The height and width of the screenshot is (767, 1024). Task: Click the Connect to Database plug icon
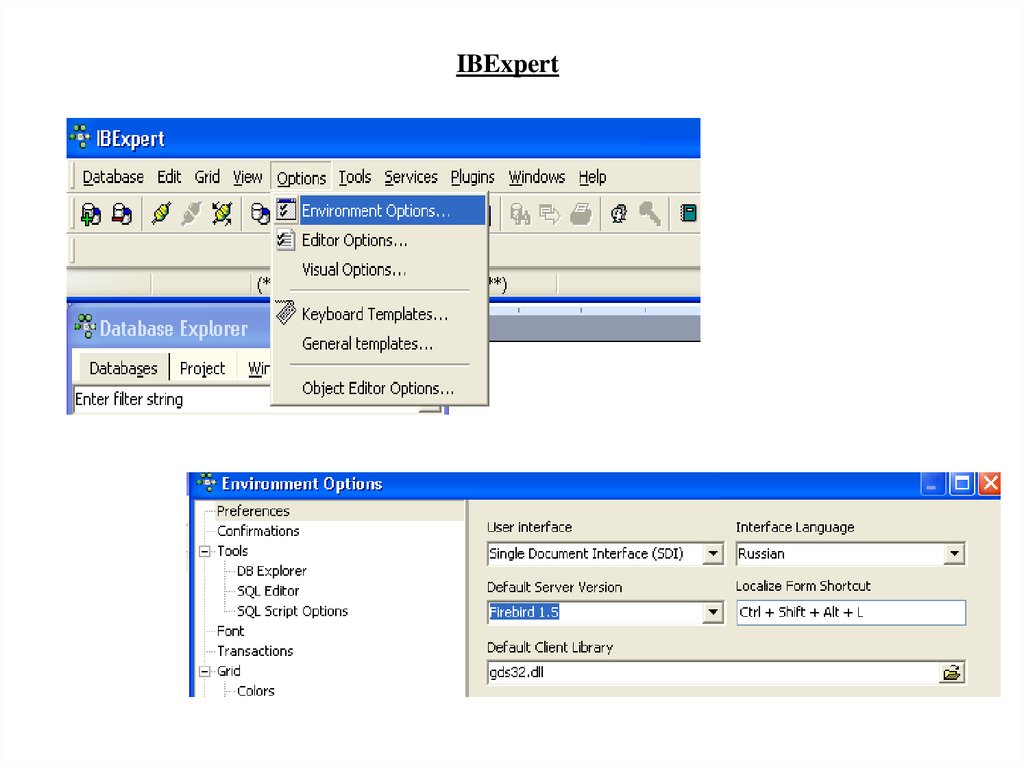tap(161, 213)
